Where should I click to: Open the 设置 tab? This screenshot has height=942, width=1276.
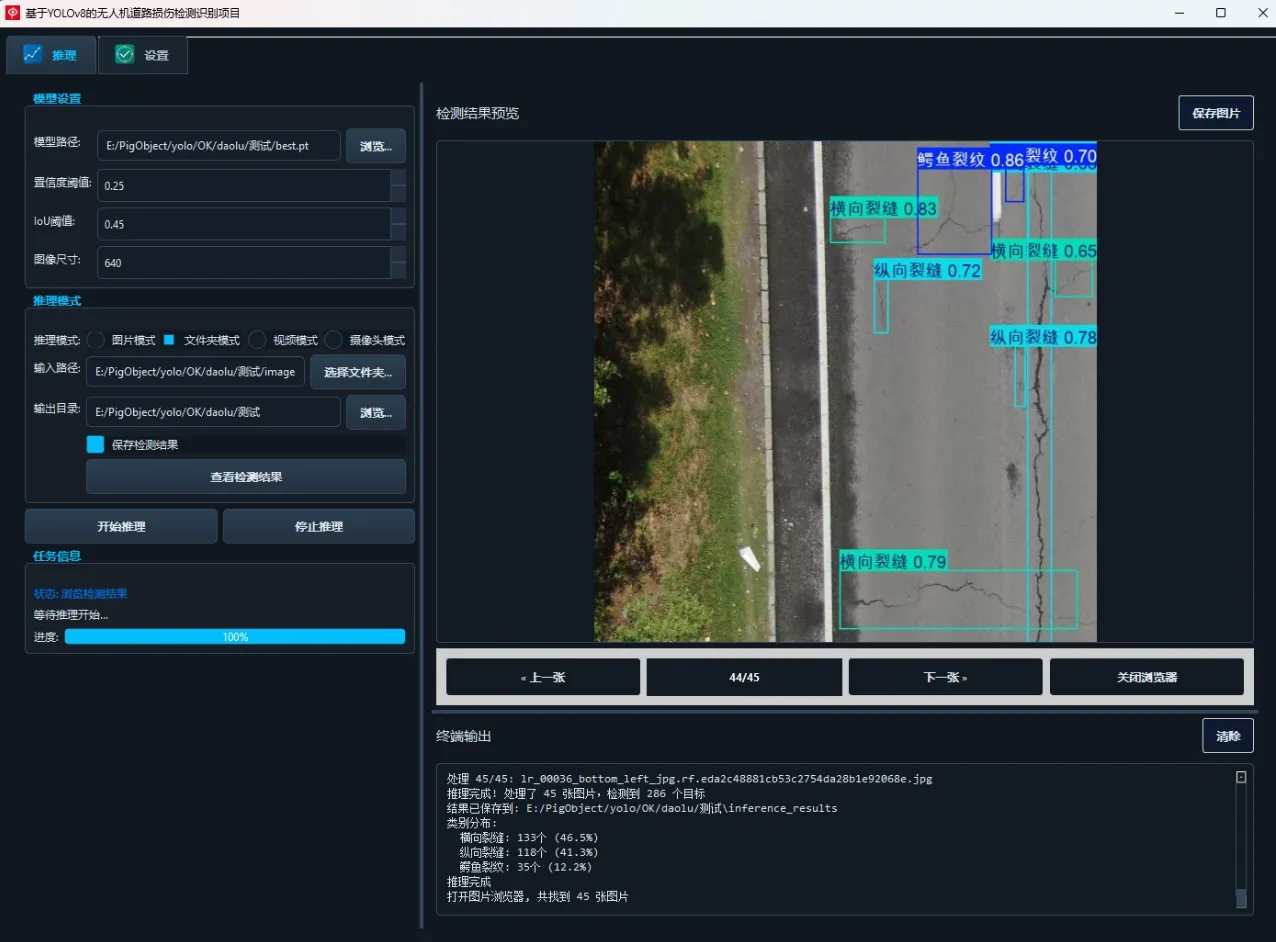click(142, 55)
